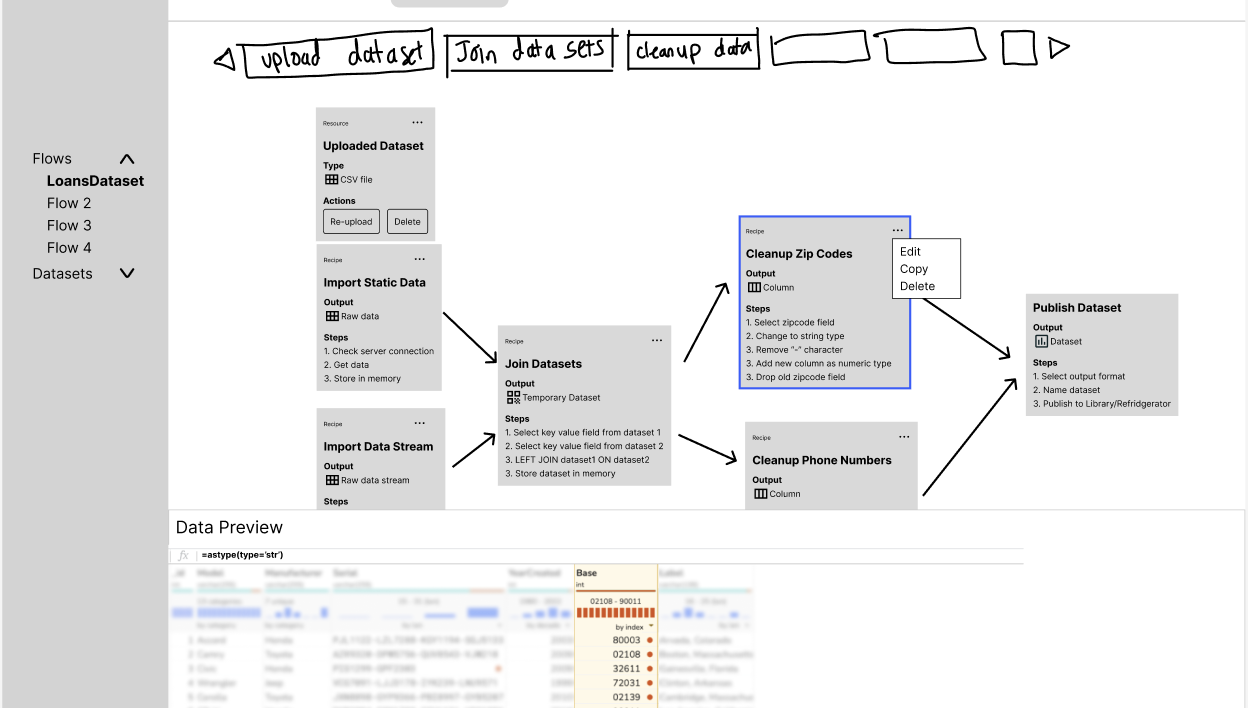
Task: Open the three-dot menu on Import Data Stream card
Action: 420,423
